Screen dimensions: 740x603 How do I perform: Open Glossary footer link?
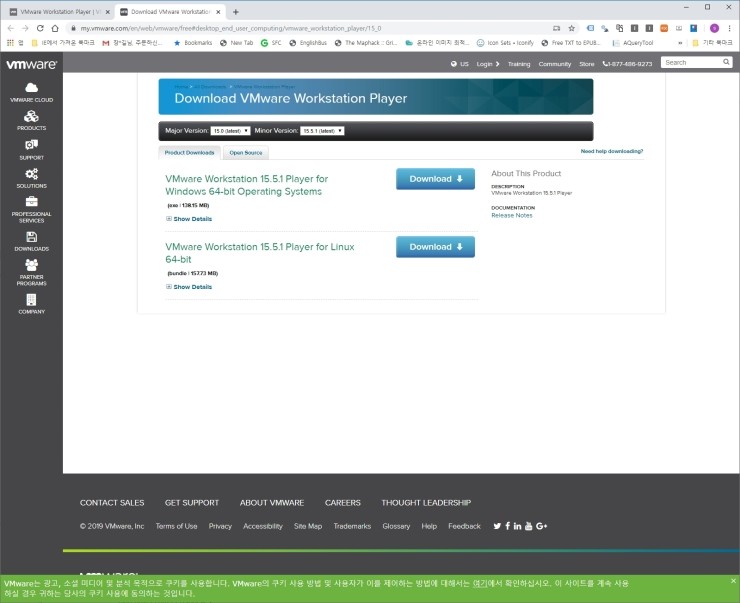click(x=396, y=526)
